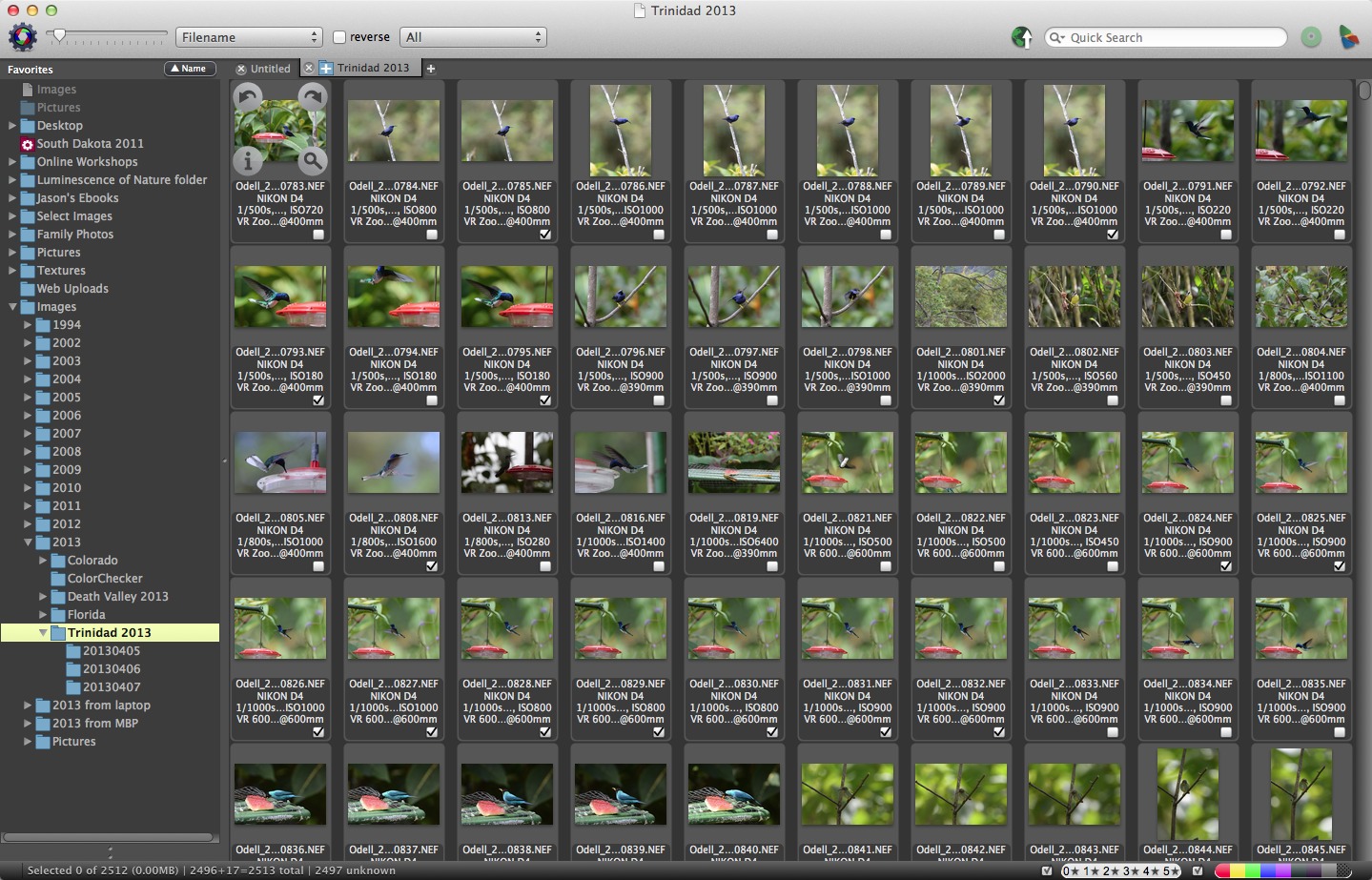Collapse the Images folder tree
Image resolution: width=1372 pixels, height=880 pixels.
pyautogui.click(x=12, y=307)
